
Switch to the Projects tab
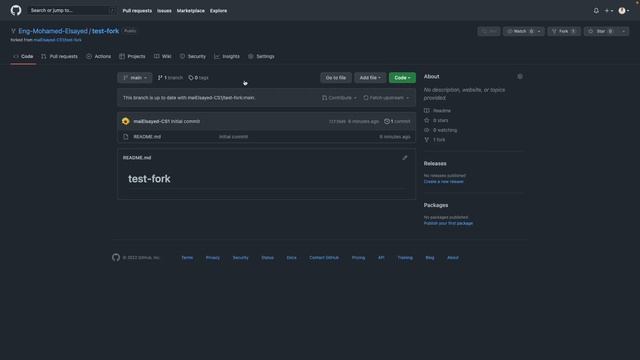pos(132,56)
